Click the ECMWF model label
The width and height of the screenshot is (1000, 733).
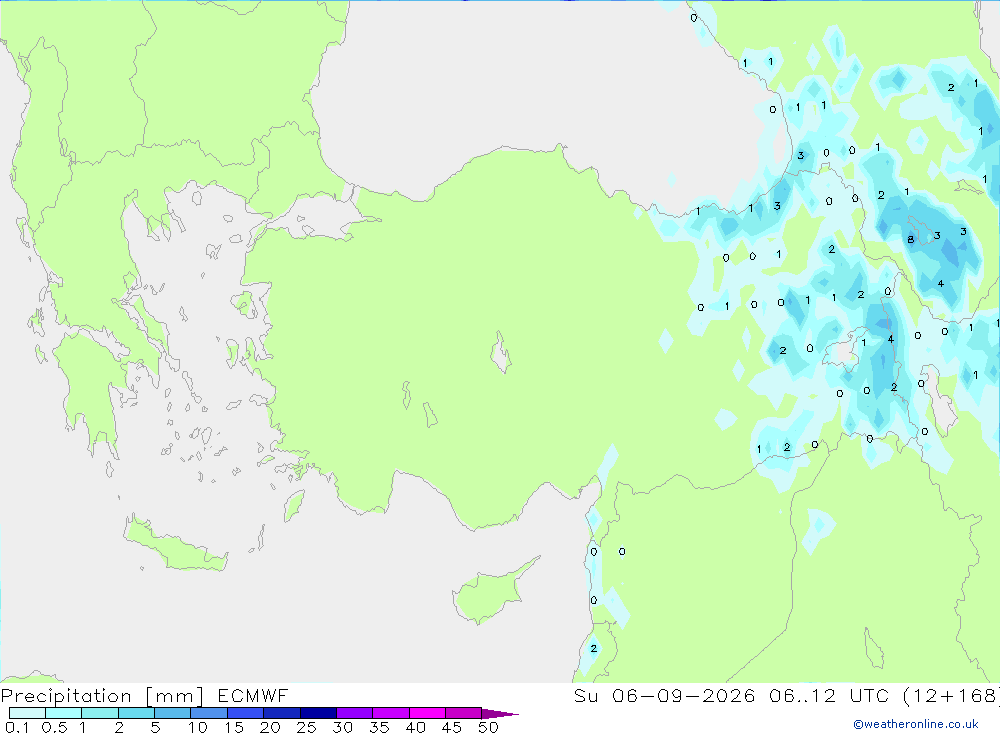[253, 696]
